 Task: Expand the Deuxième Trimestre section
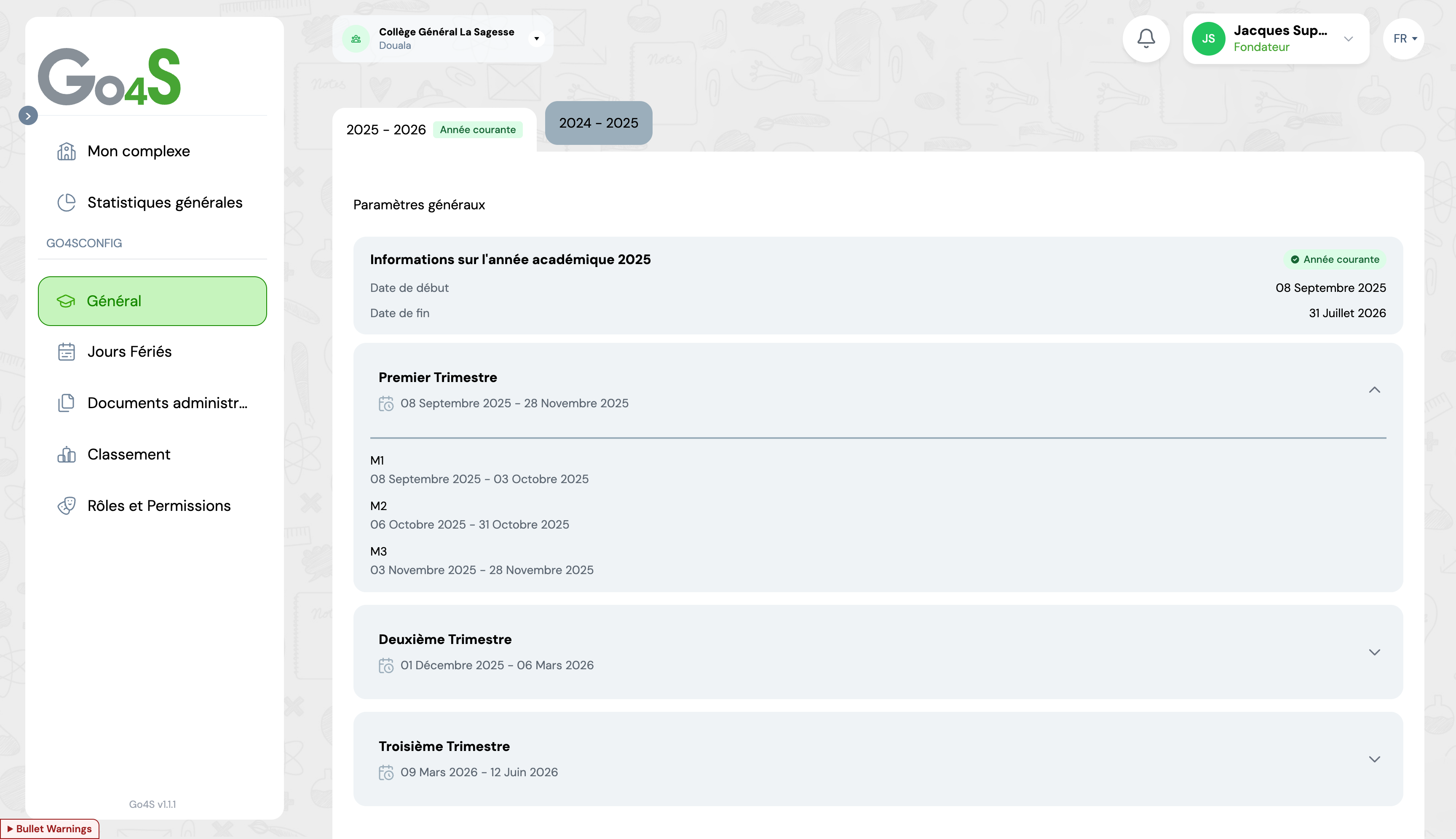[1374, 652]
